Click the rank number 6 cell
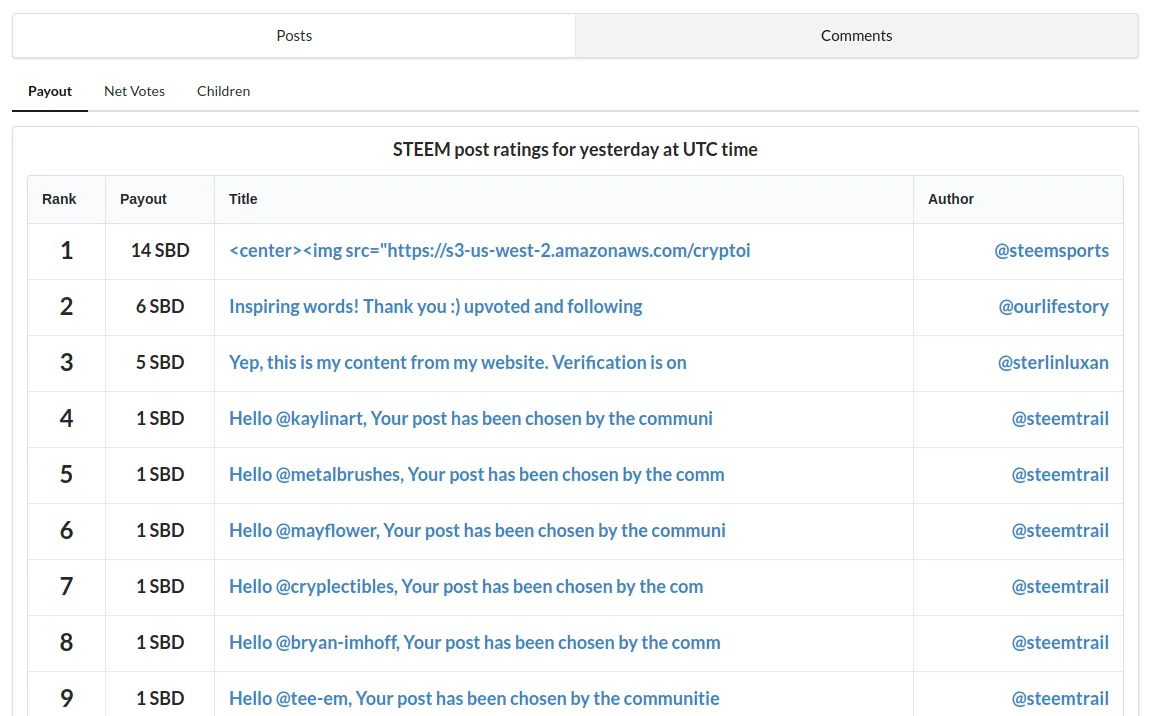1156x716 pixels. (x=66, y=531)
